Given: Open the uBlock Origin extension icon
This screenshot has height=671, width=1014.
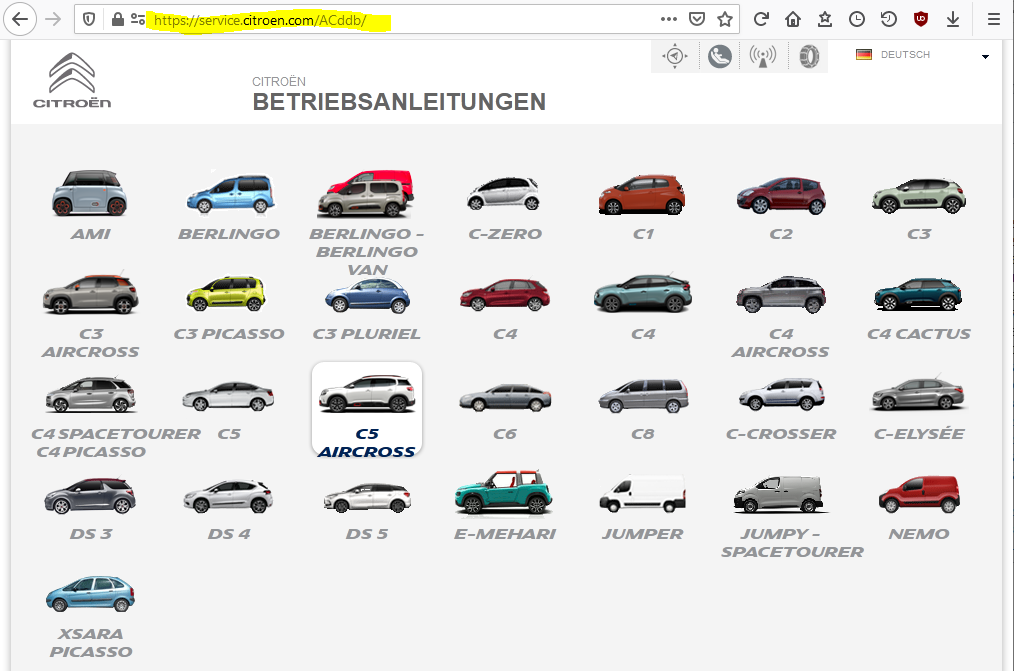Looking at the screenshot, I should click(x=921, y=19).
